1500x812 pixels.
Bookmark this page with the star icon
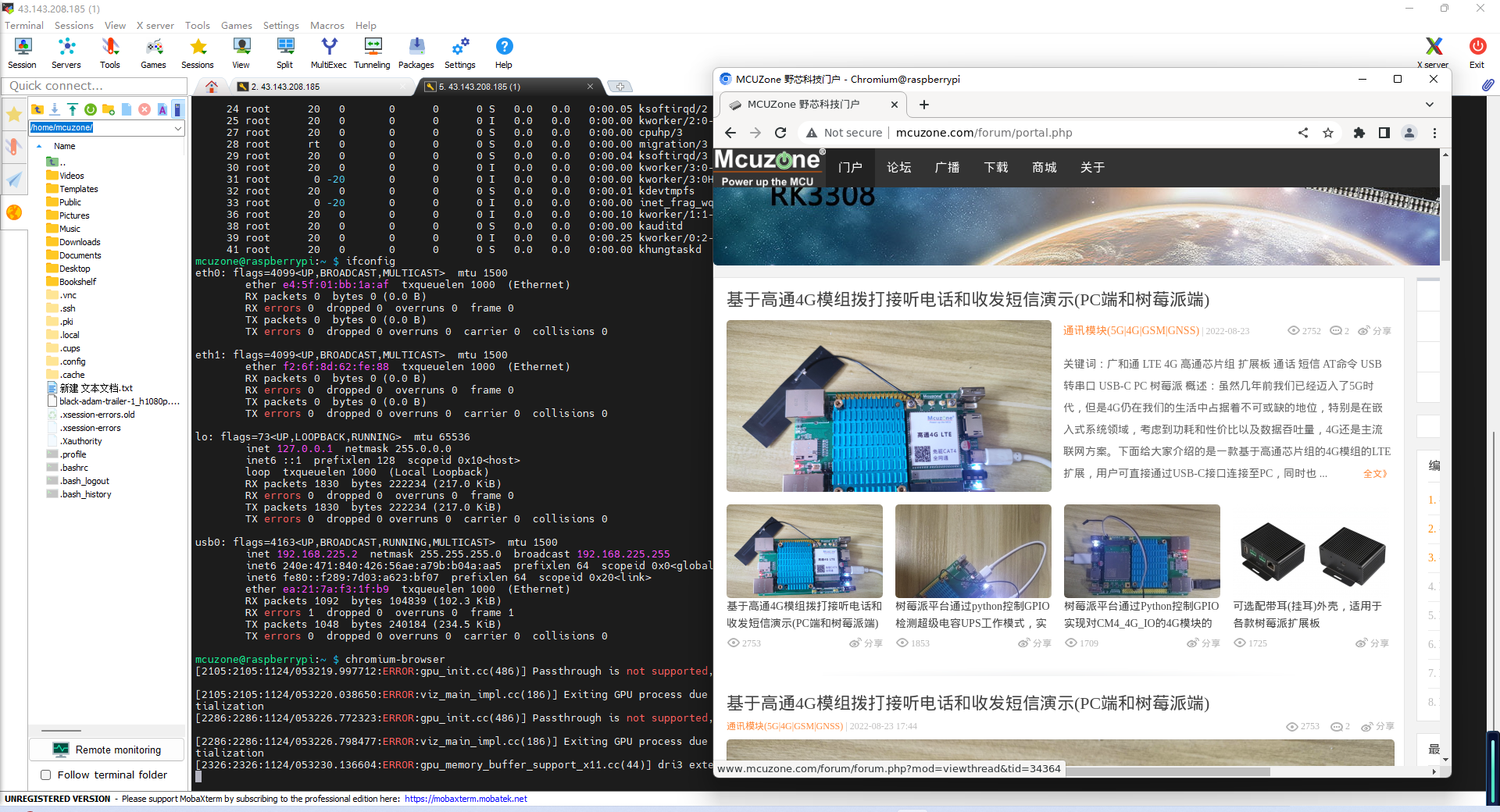click(x=1328, y=133)
